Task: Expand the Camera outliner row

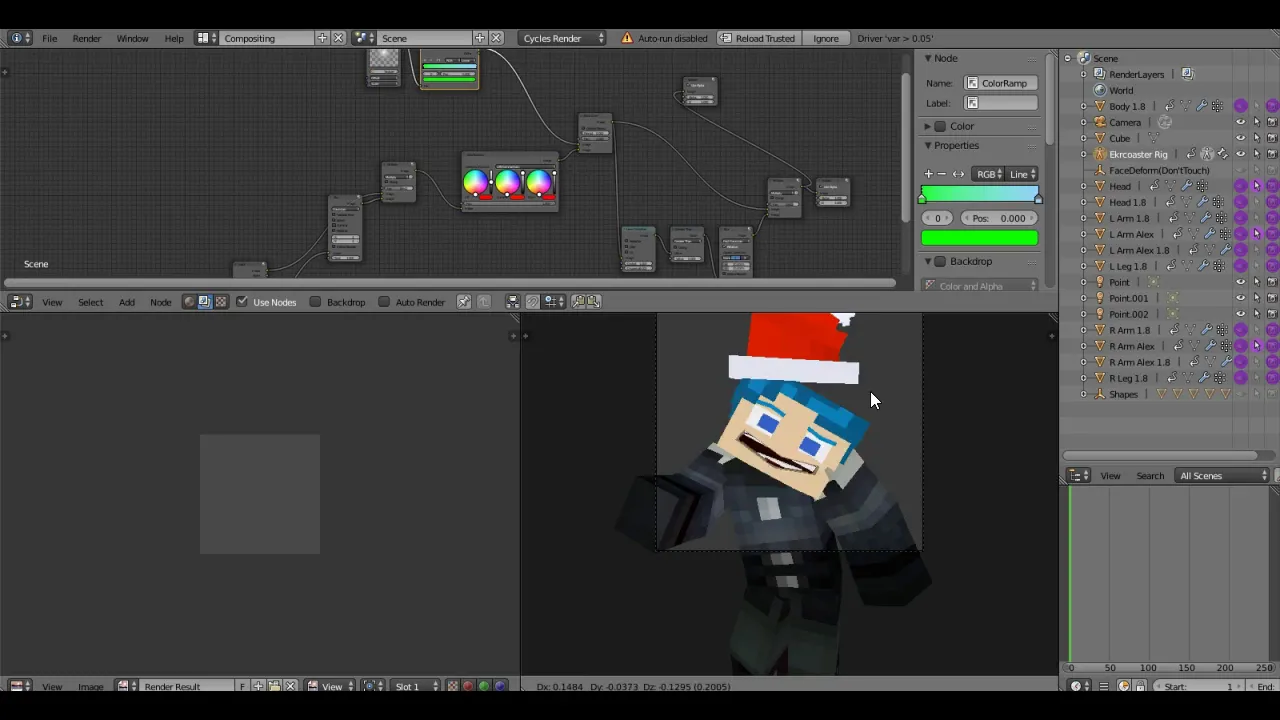Action: pyautogui.click(x=1083, y=122)
